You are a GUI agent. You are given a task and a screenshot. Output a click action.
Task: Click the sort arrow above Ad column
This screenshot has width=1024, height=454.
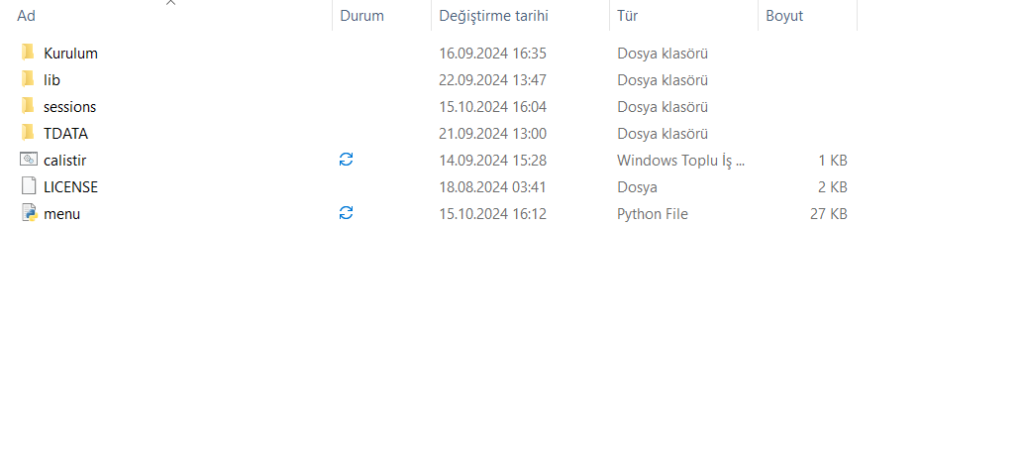[170, 3]
